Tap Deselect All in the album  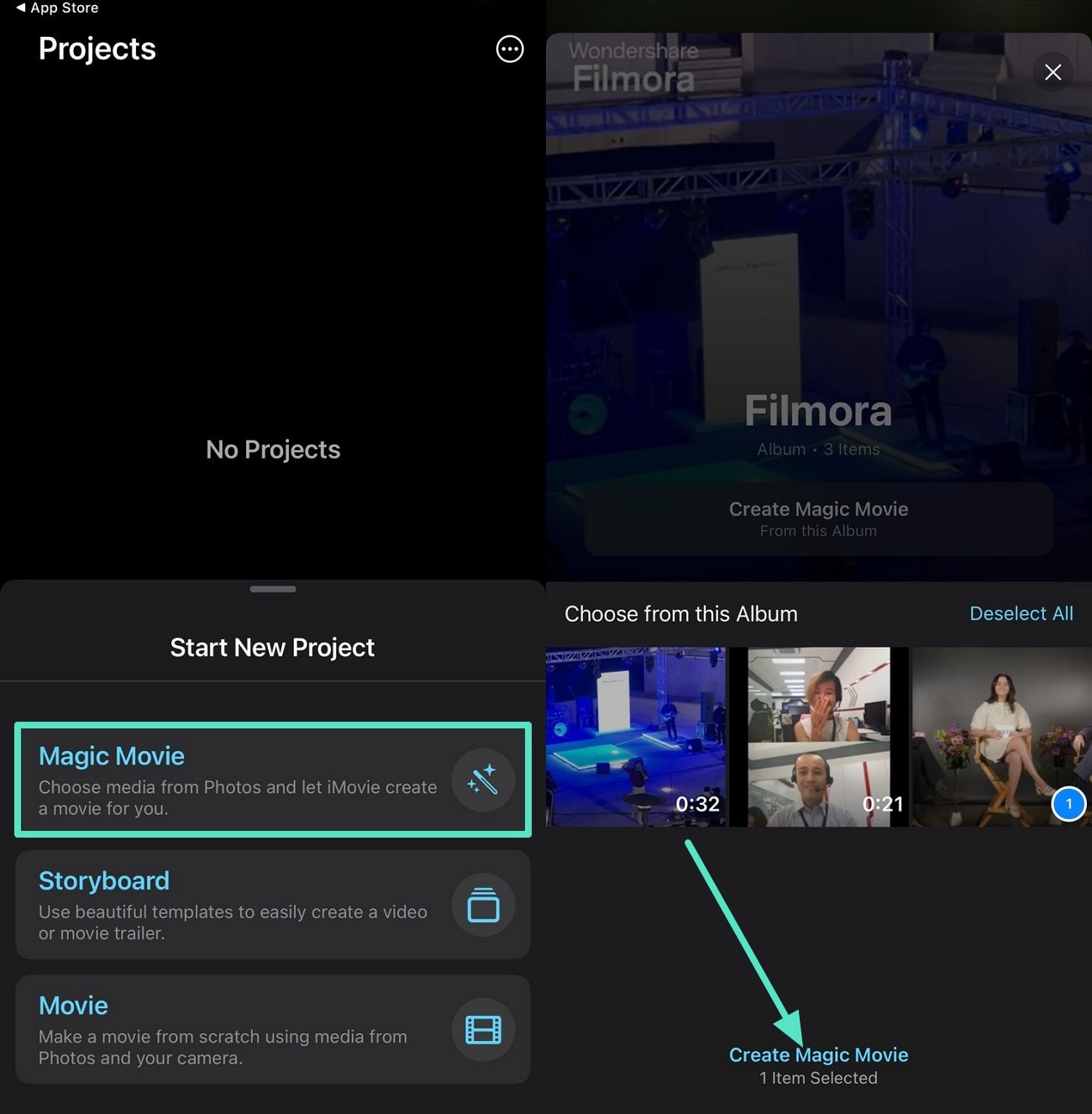1021,614
